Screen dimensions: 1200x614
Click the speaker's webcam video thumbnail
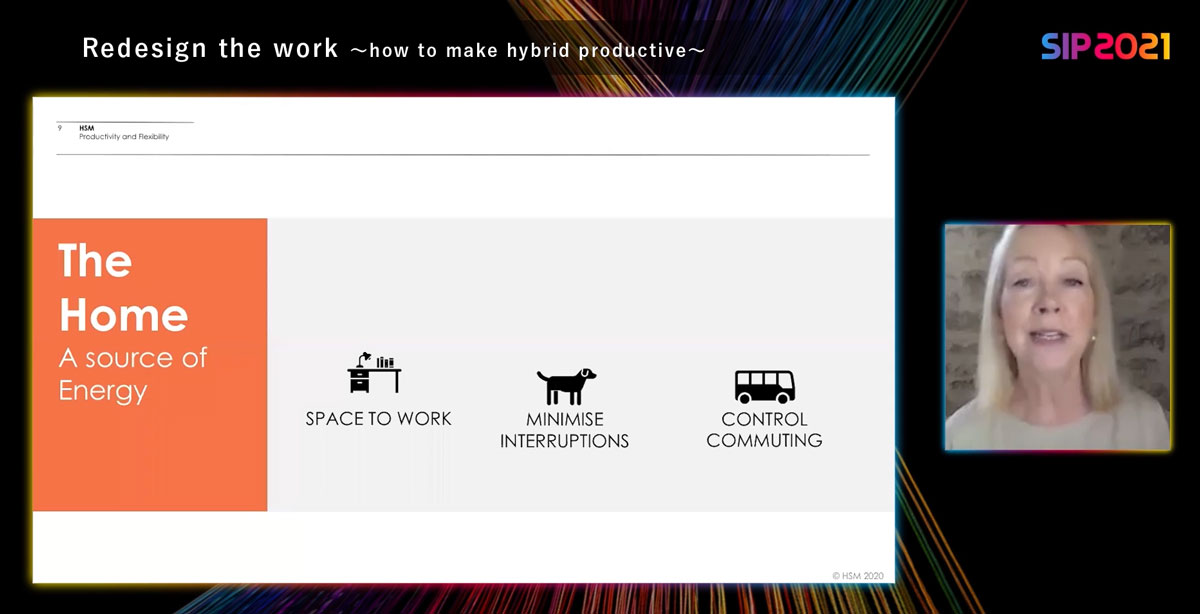tap(1057, 337)
